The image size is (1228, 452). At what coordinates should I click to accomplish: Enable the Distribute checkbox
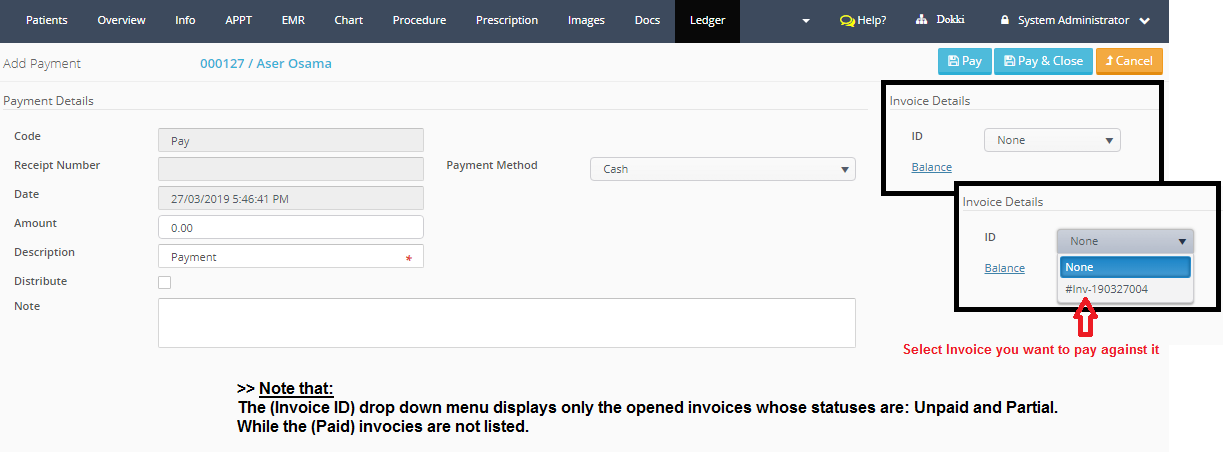click(165, 283)
